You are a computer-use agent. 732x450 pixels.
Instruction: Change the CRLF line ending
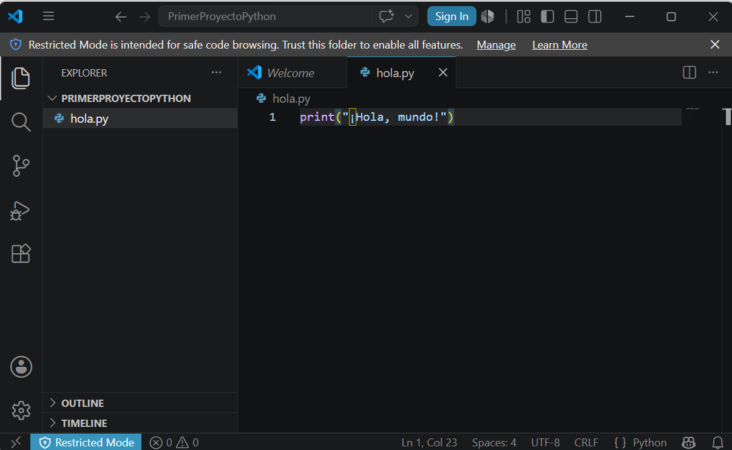pos(586,442)
